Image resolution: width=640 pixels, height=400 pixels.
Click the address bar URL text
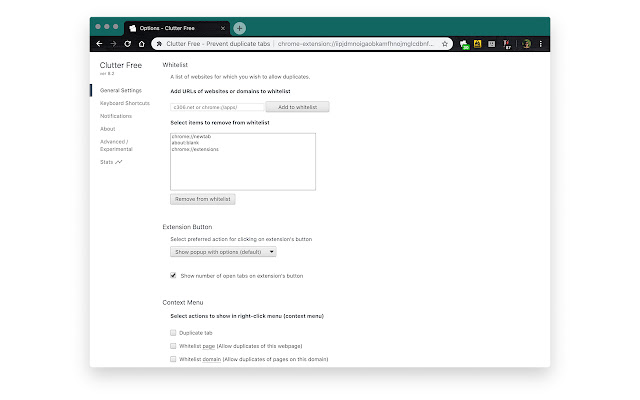[x=356, y=44]
